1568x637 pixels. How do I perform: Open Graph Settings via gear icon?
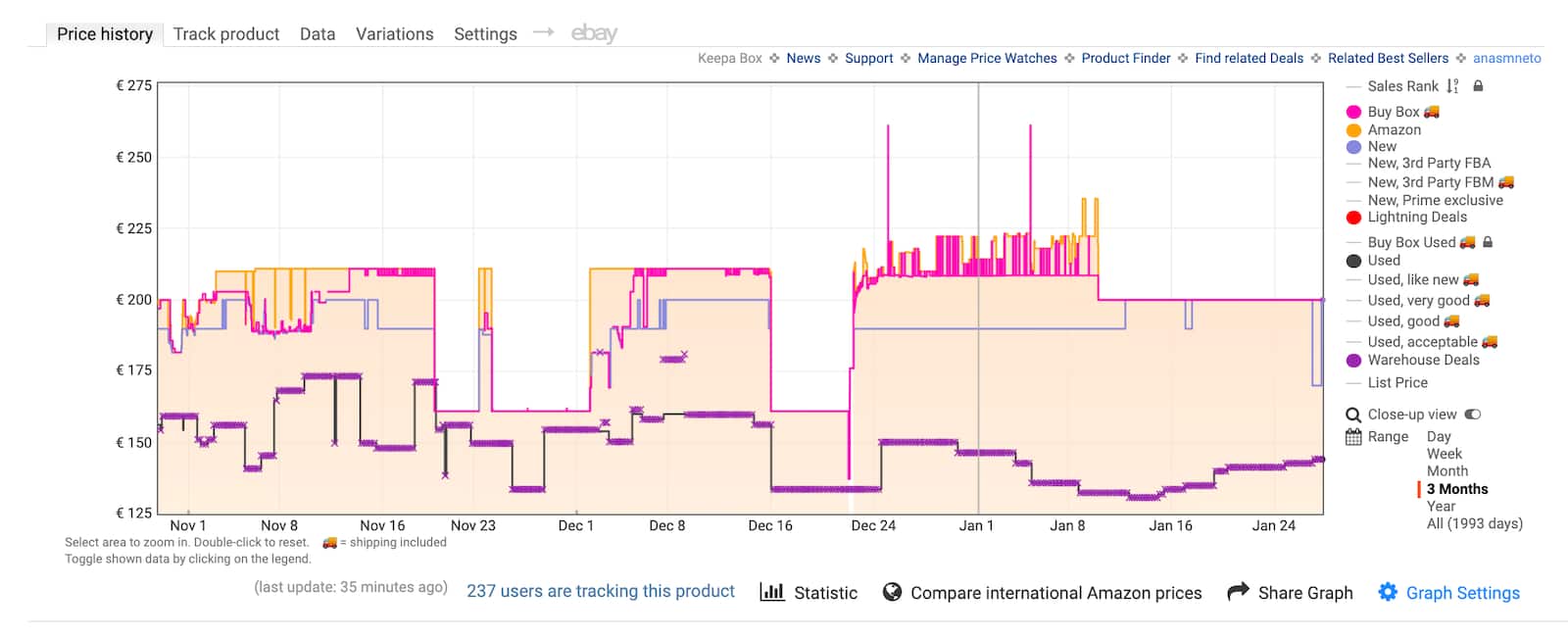(x=1388, y=592)
